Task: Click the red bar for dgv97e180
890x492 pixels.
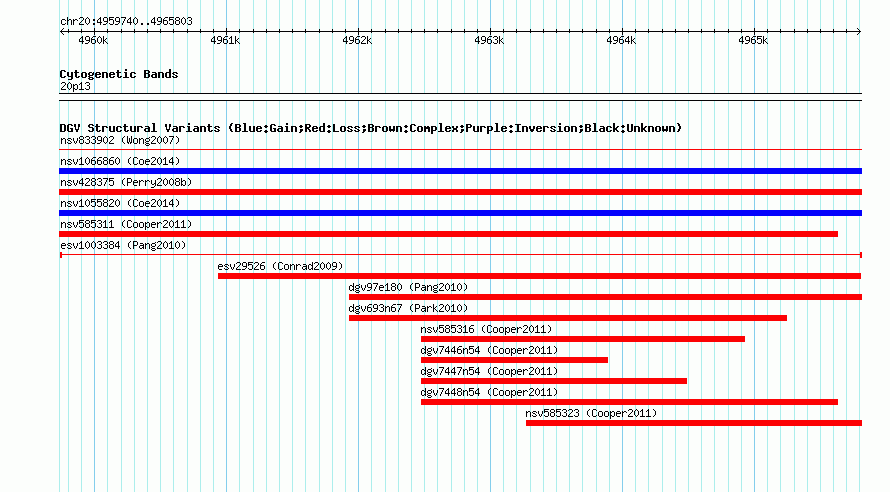Action: pyautogui.click(x=606, y=297)
